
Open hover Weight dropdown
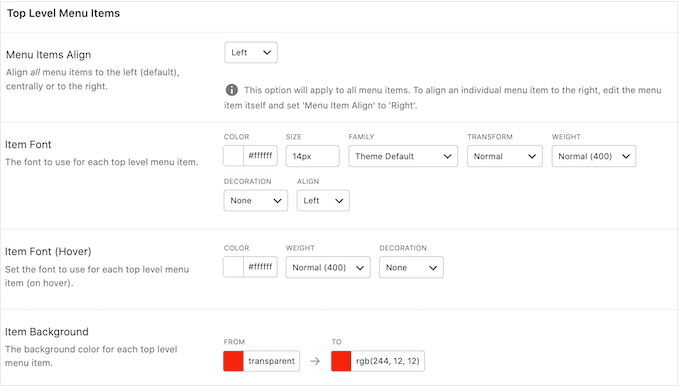click(x=328, y=267)
